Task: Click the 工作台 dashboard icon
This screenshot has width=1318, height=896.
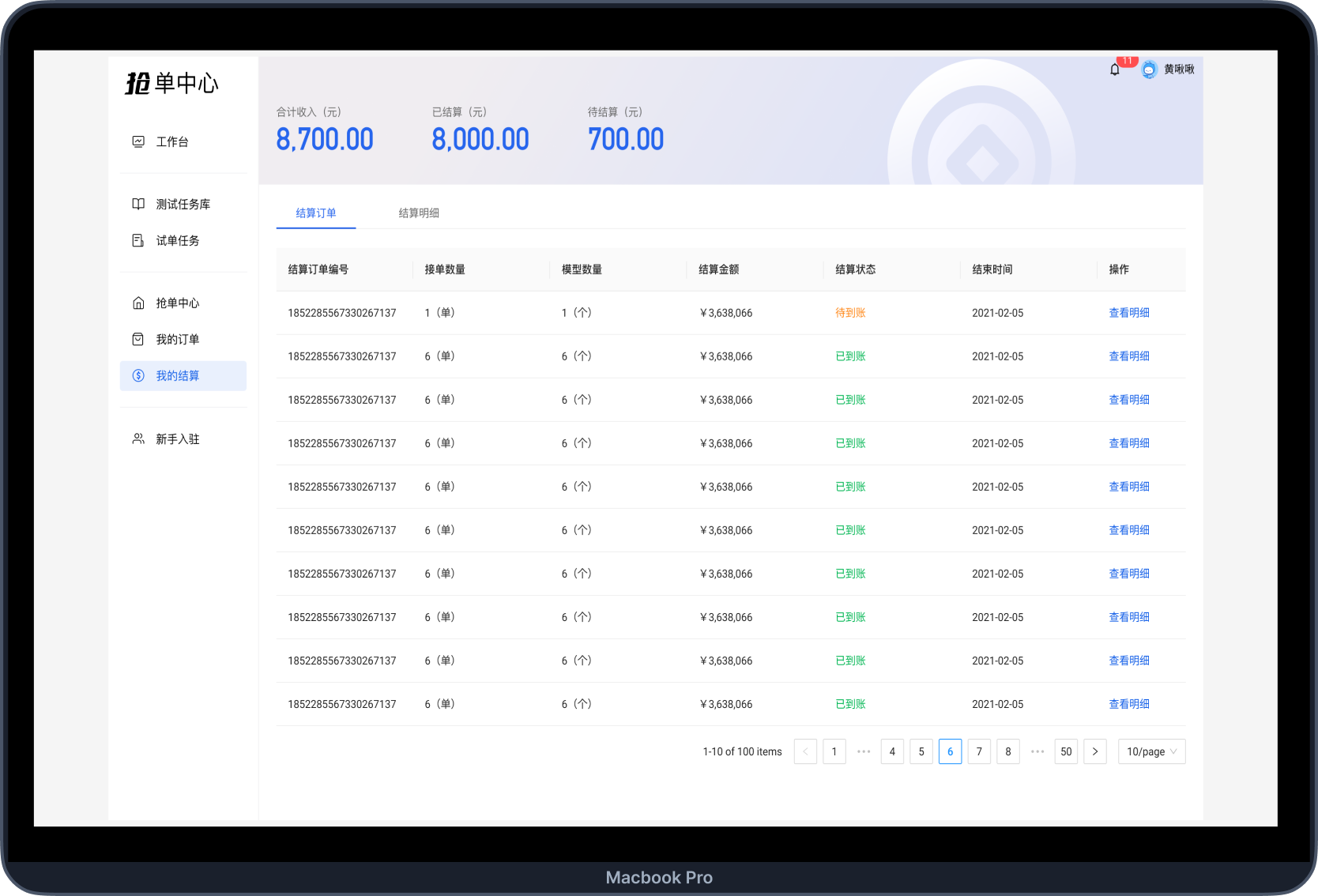Action: [x=138, y=141]
